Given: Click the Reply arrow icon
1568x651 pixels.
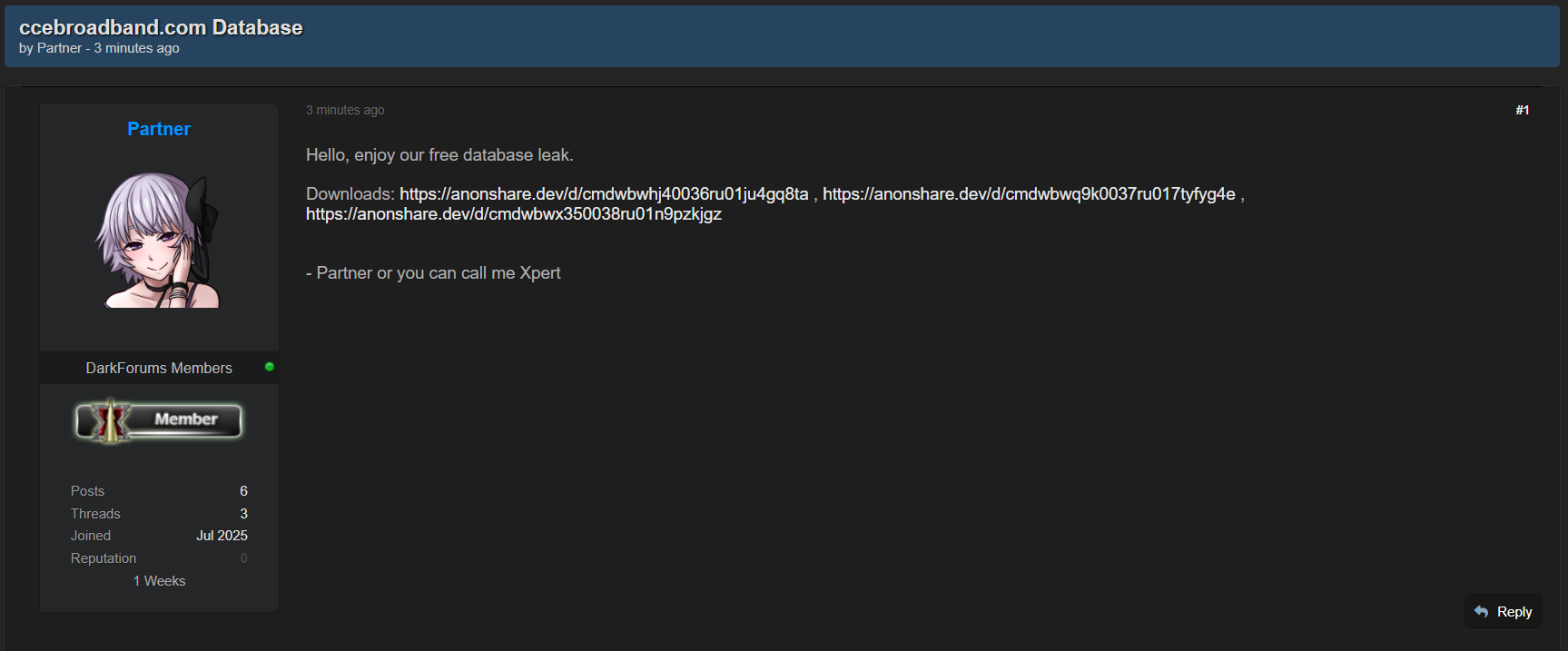Looking at the screenshot, I should click(x=1481, y=612).
